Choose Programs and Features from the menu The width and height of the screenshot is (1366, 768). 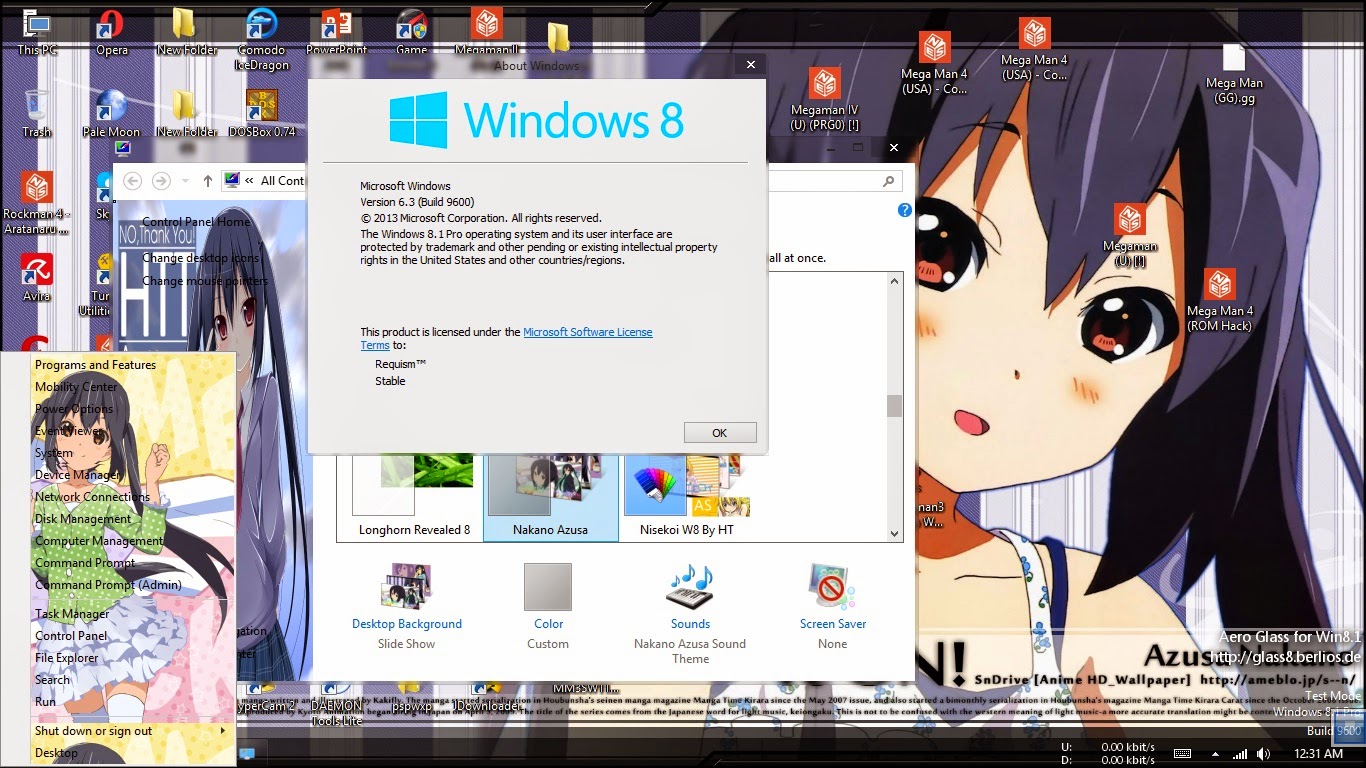coord(95,365)
